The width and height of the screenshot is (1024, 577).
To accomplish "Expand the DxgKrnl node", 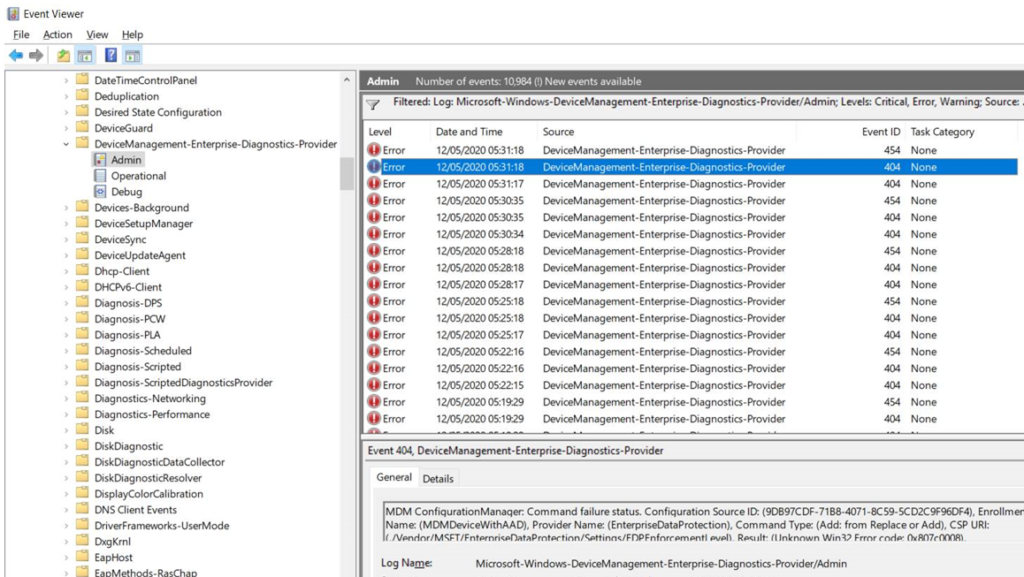I will click(66, 541).
